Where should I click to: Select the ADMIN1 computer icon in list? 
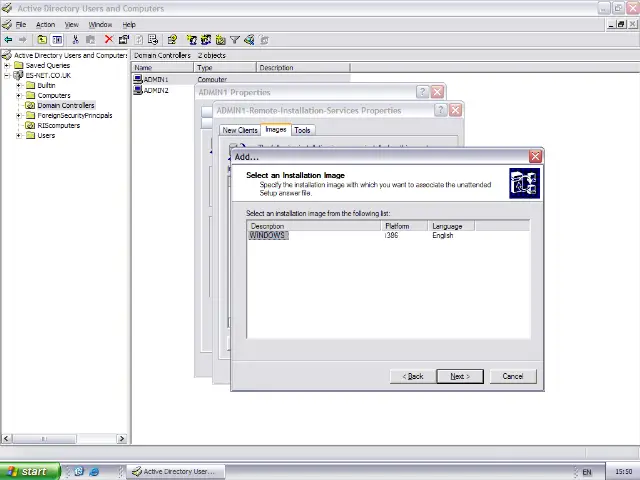[138, 79]
